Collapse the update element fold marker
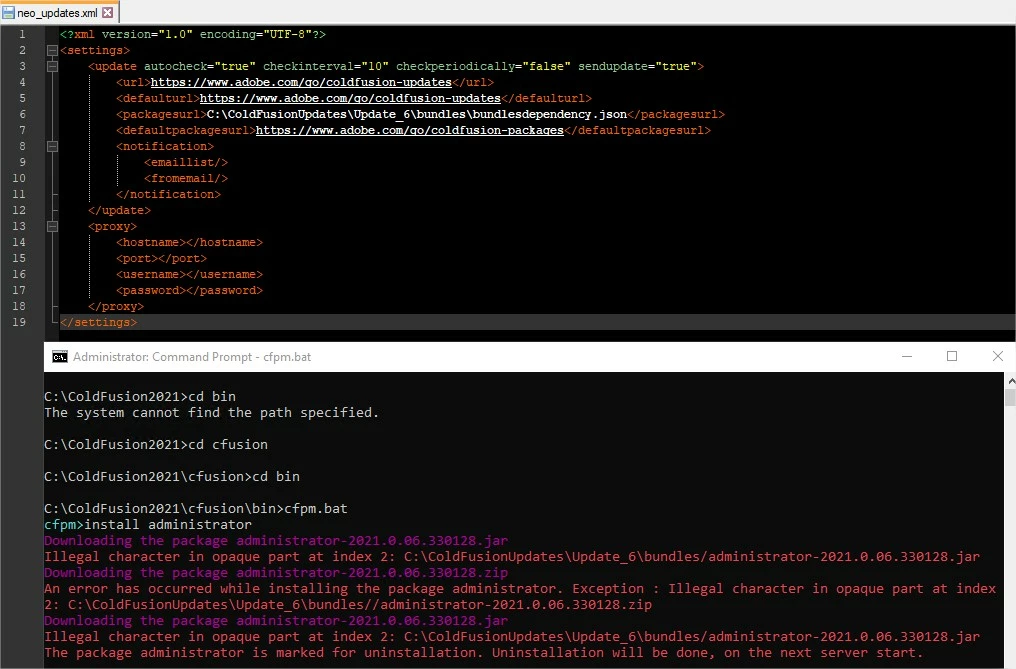1016x669 pixels. [52, 66]
